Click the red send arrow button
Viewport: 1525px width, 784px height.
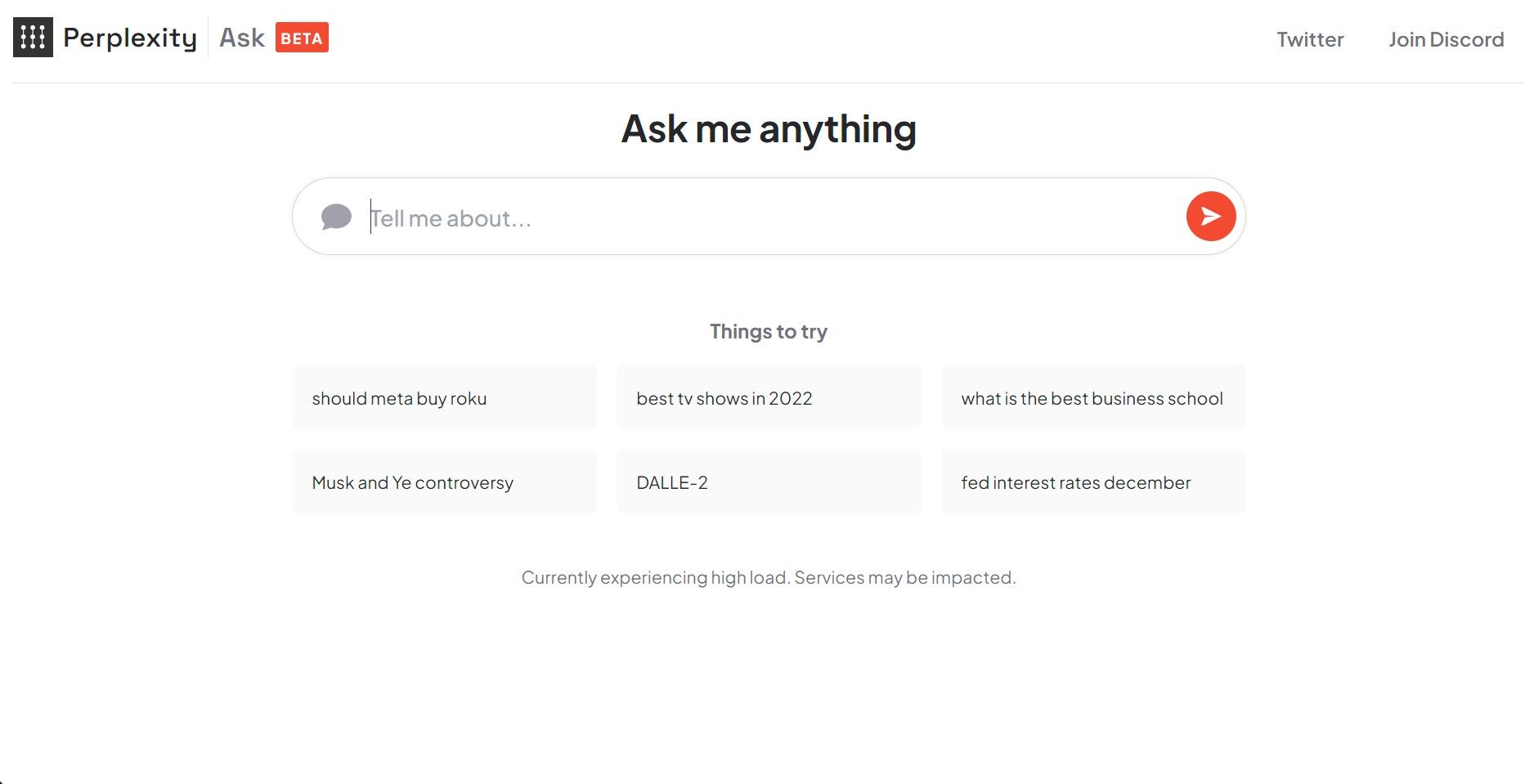pyautogui.click(x=1210, y=217)
